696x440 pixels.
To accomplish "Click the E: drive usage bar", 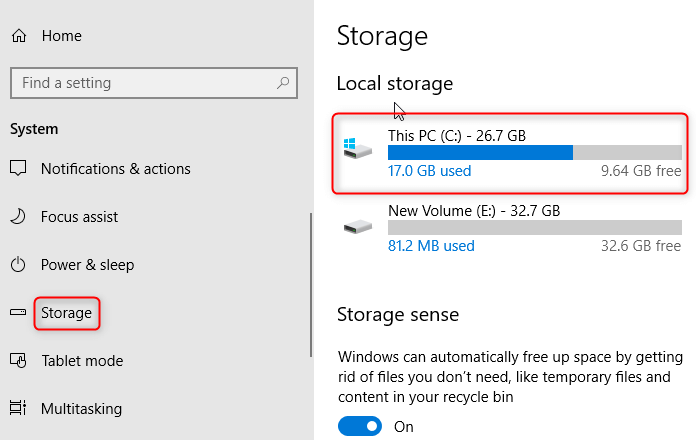I will click(535, 227).
